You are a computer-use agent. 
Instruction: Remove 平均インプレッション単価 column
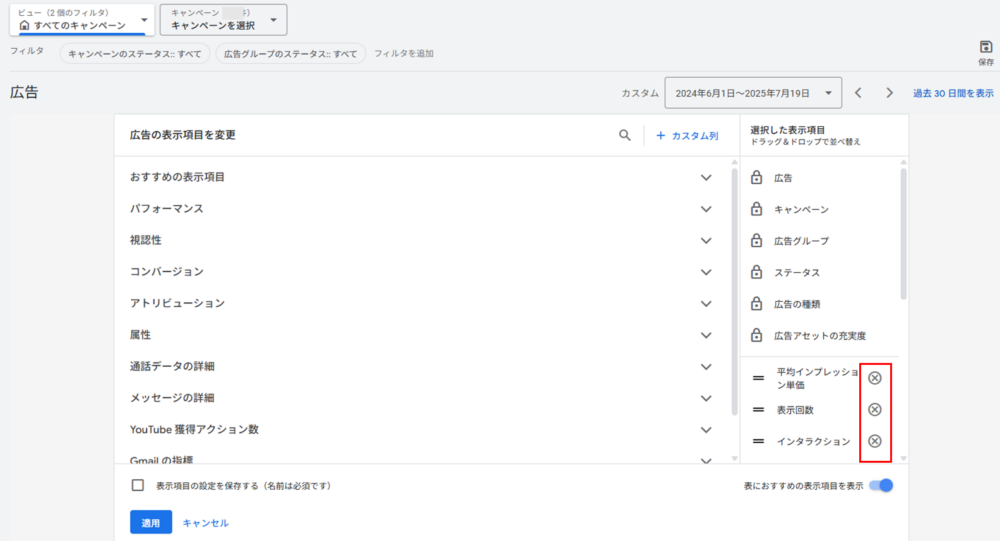875,378
